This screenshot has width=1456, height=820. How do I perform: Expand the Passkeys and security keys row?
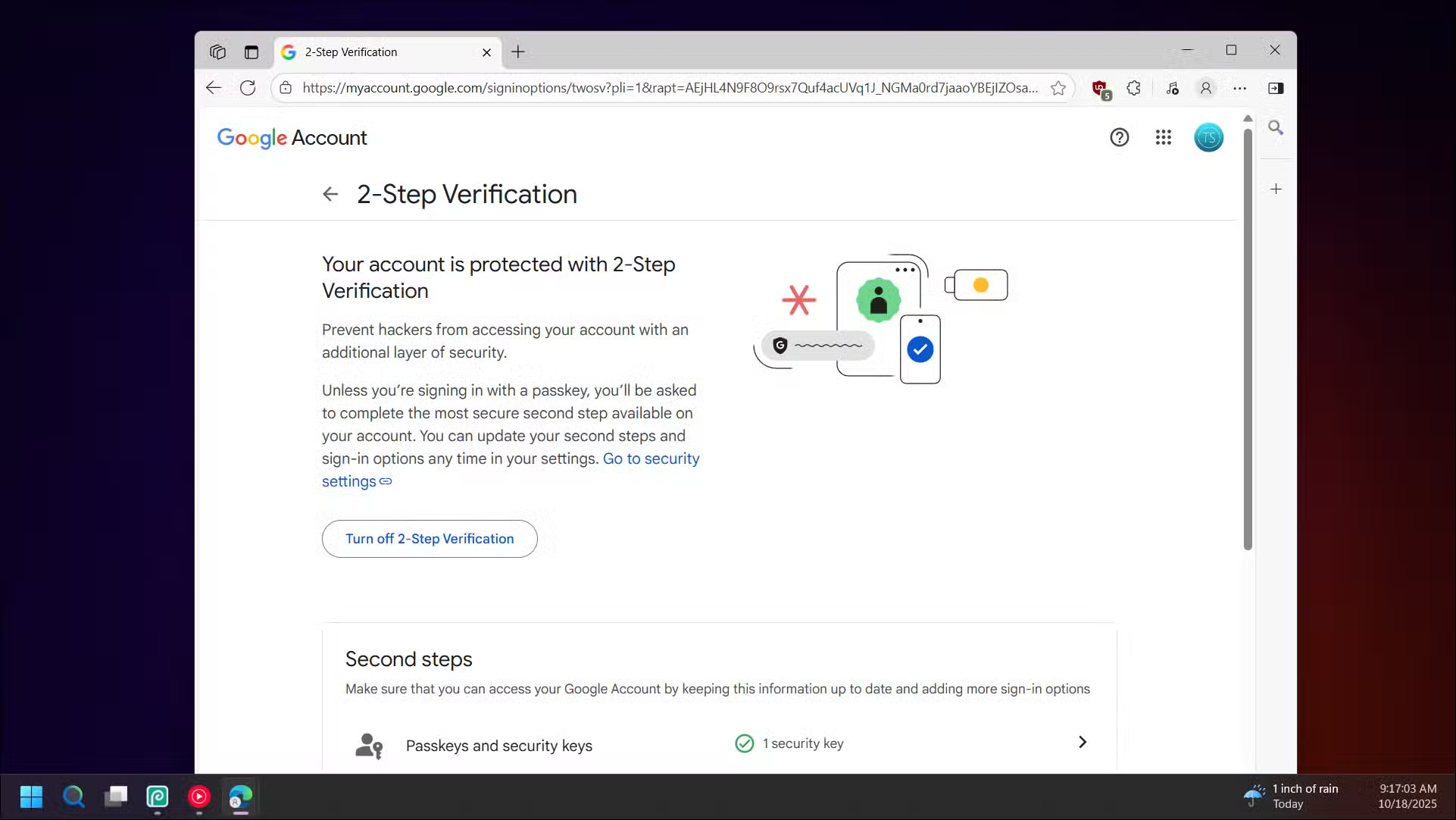[1082, 743]
